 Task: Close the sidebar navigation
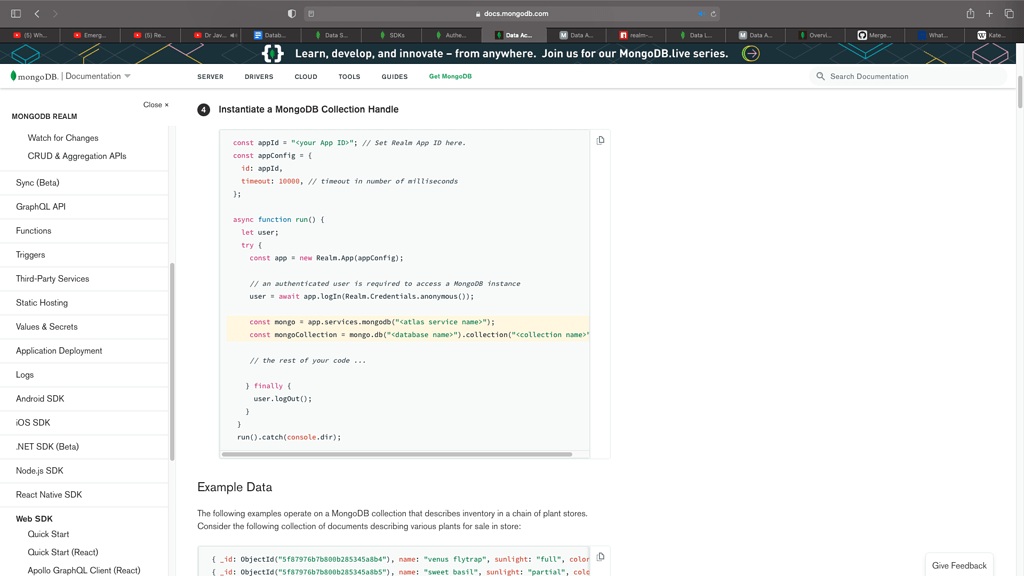(155, 104)
